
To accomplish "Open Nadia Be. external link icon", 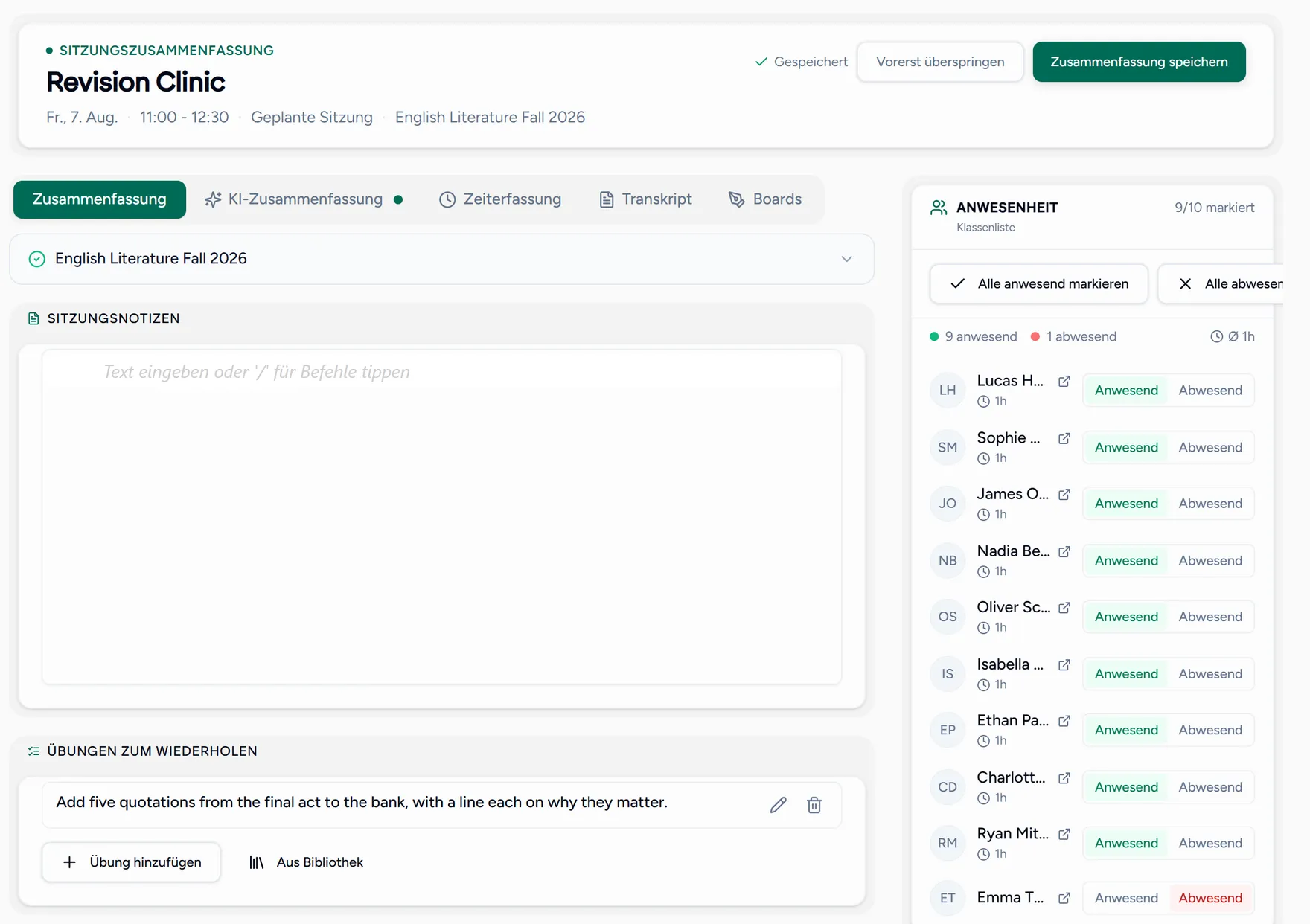I will pos(1064,551).
